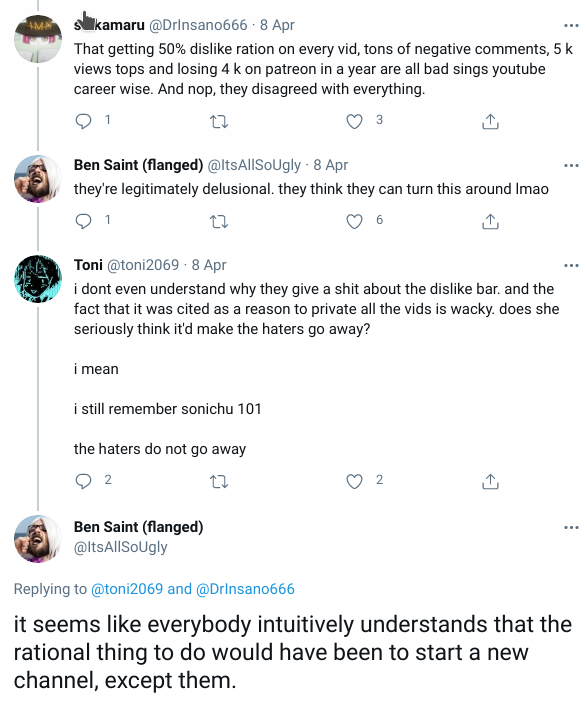Retweet the 'legitimately delusional' tweet
The image size is (587, 710).
point(219,221)
